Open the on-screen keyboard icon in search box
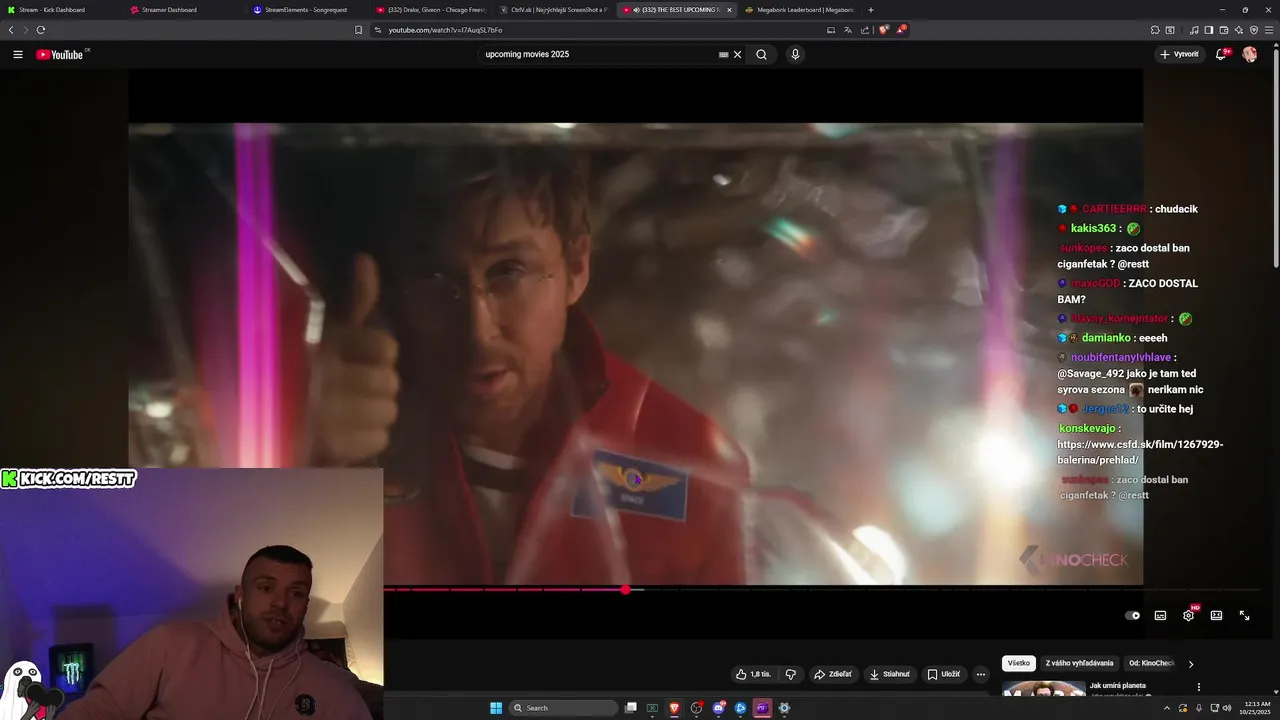This screenshot has width=1280, height=720. point(724,55)
